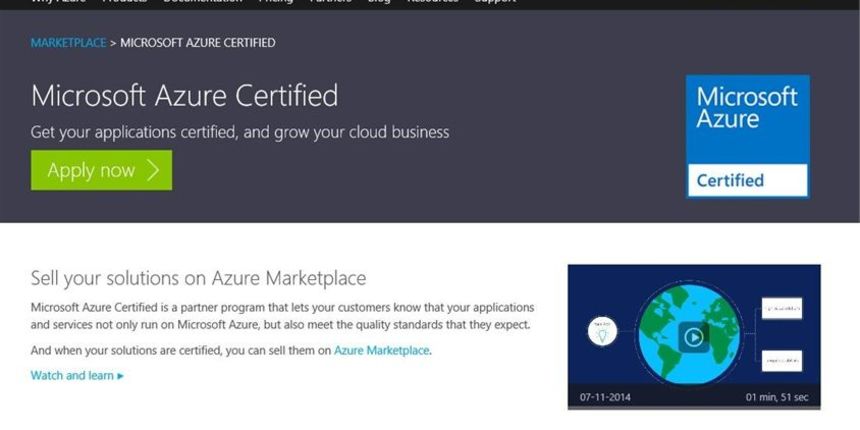Open the Watch and learn link
The image size is (860, 430).
(77, 376)
